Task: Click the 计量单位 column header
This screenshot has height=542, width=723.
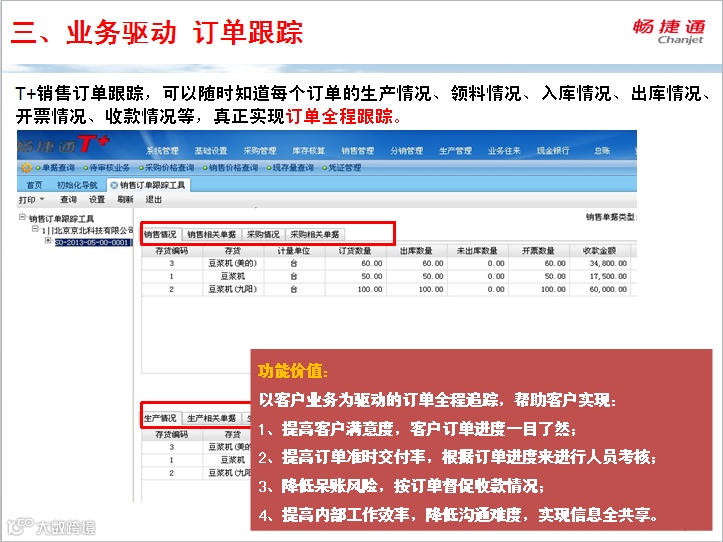Action: (294, 251)
